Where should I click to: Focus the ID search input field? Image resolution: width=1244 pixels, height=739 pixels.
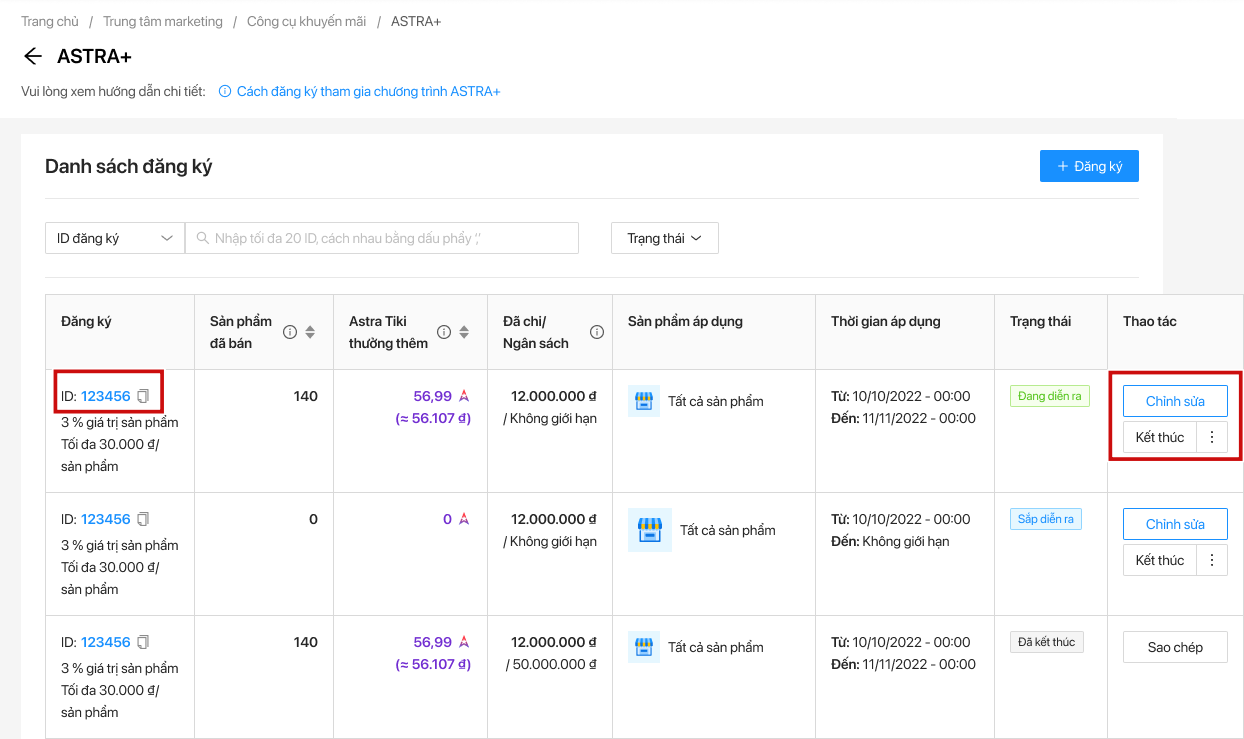pos(382,238)
